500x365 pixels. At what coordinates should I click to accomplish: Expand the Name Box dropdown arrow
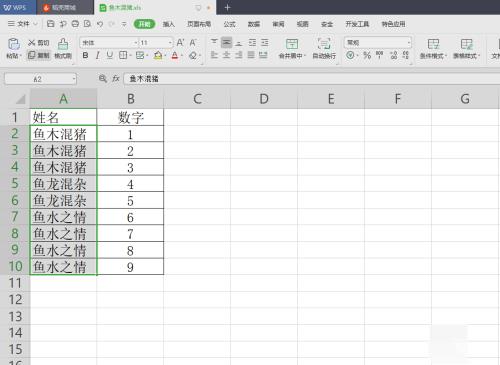tap(74, 79)
